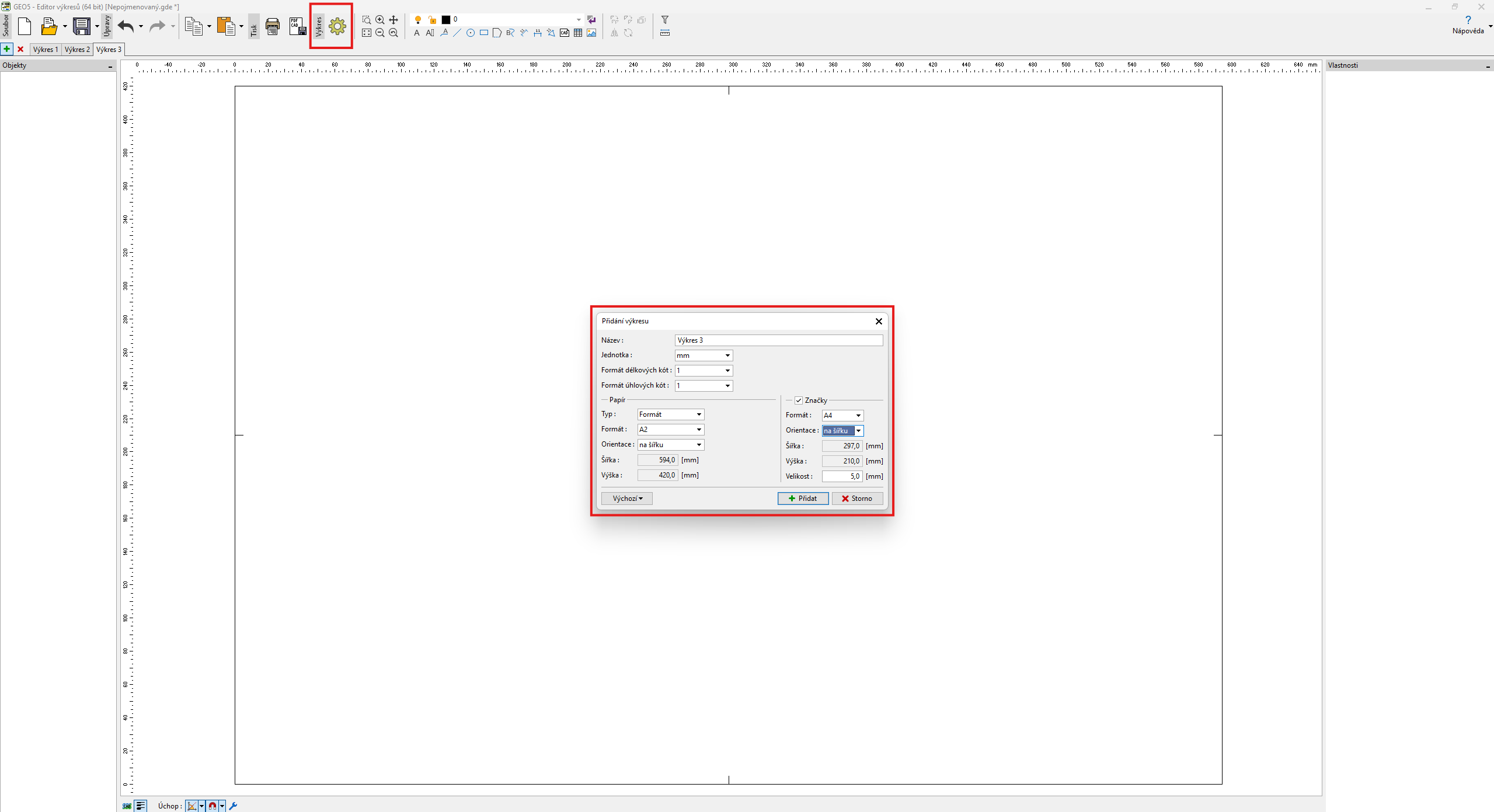Toggle the layer lightbulb visibility icon
Screen dimensions: 1494x812
click(x=417, y=20)
